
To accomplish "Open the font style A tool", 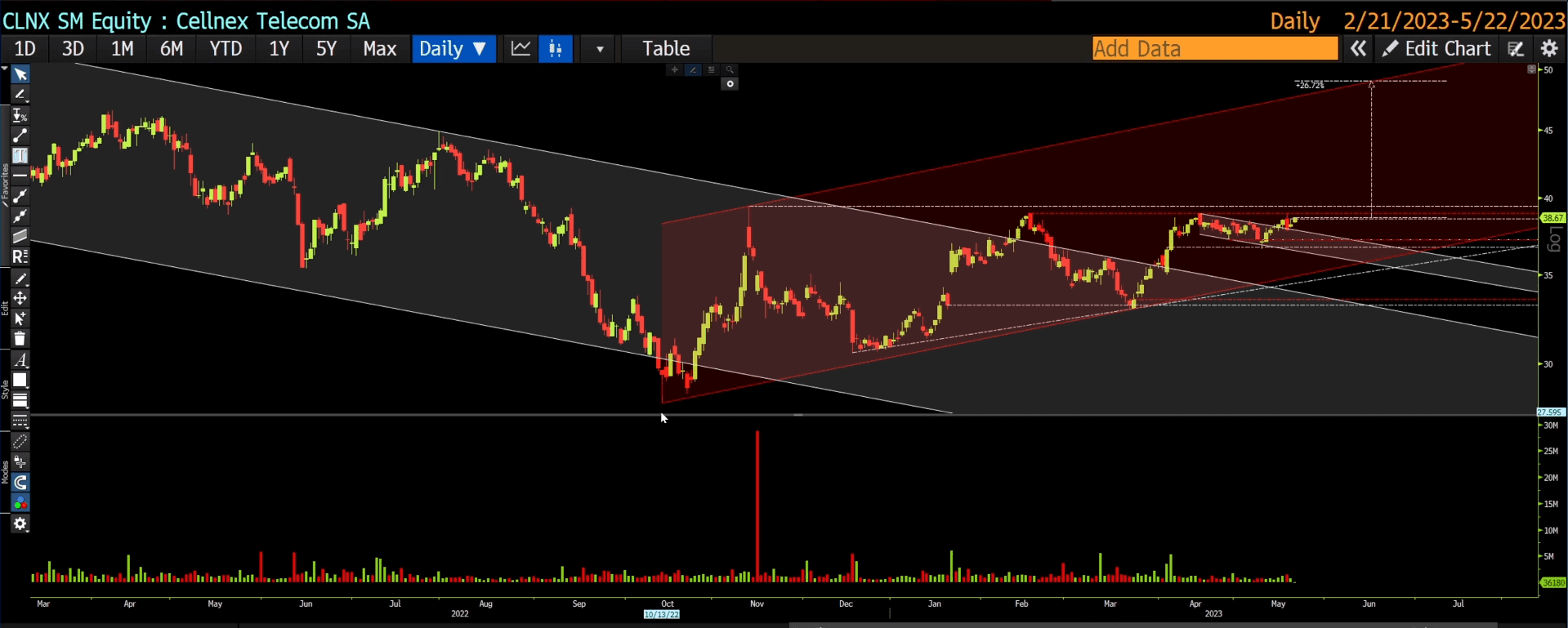I will pyautogui.click(x=20, y=360).
